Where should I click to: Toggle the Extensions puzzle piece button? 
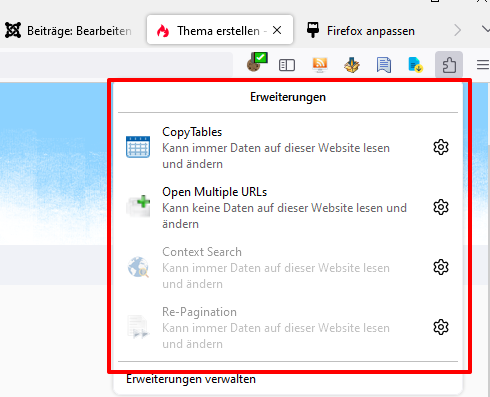[x=449, y=64]
